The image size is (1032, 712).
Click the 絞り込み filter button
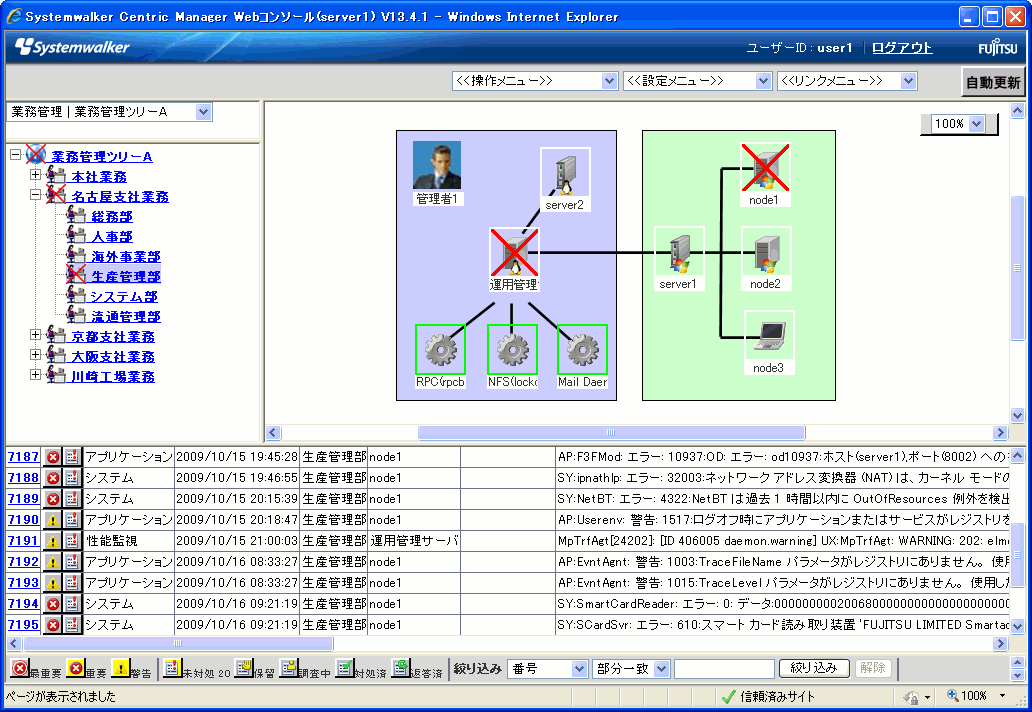(814, 668)
